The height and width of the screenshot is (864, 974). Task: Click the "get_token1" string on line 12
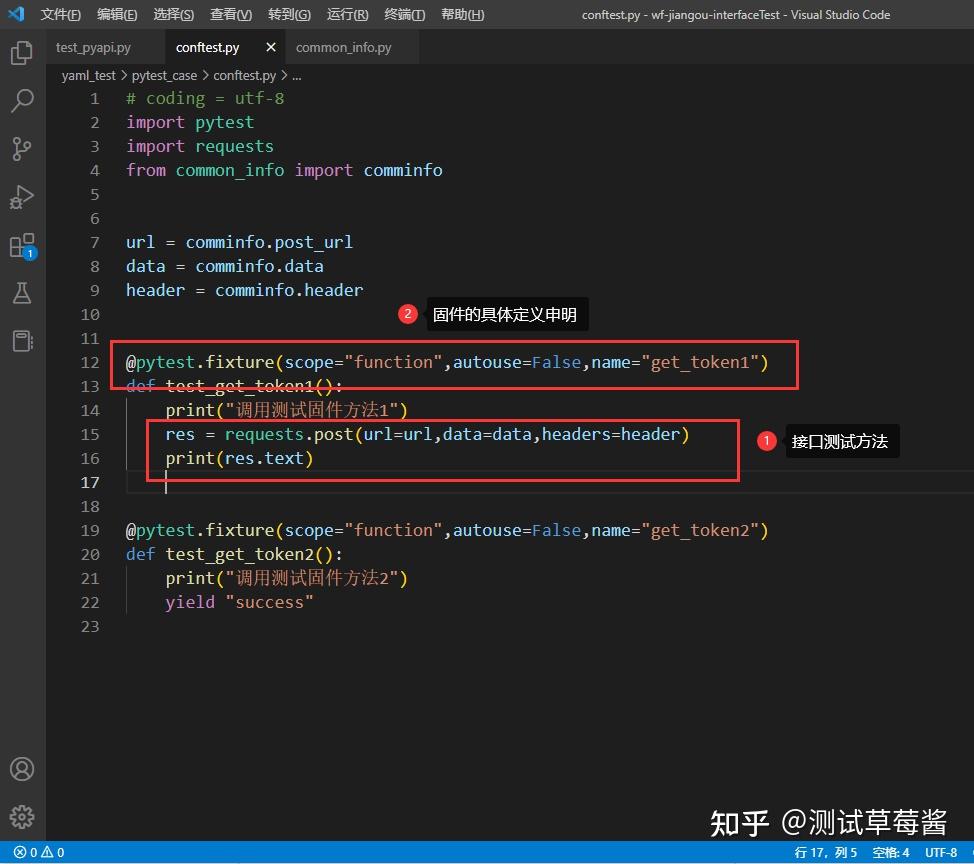pos(701,362)
